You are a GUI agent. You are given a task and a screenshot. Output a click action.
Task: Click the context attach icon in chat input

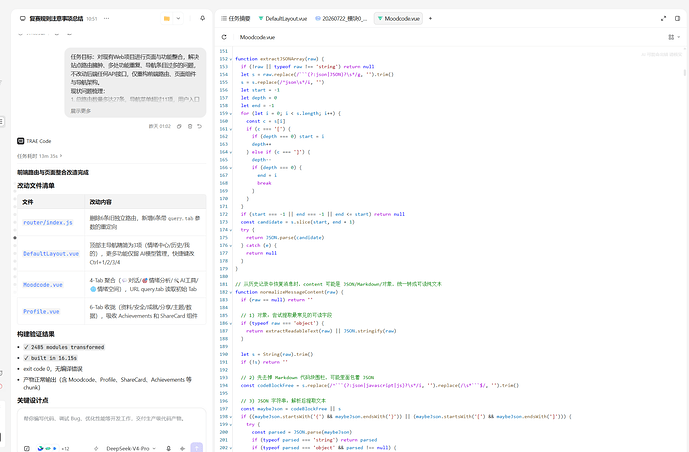pos(27,448)
